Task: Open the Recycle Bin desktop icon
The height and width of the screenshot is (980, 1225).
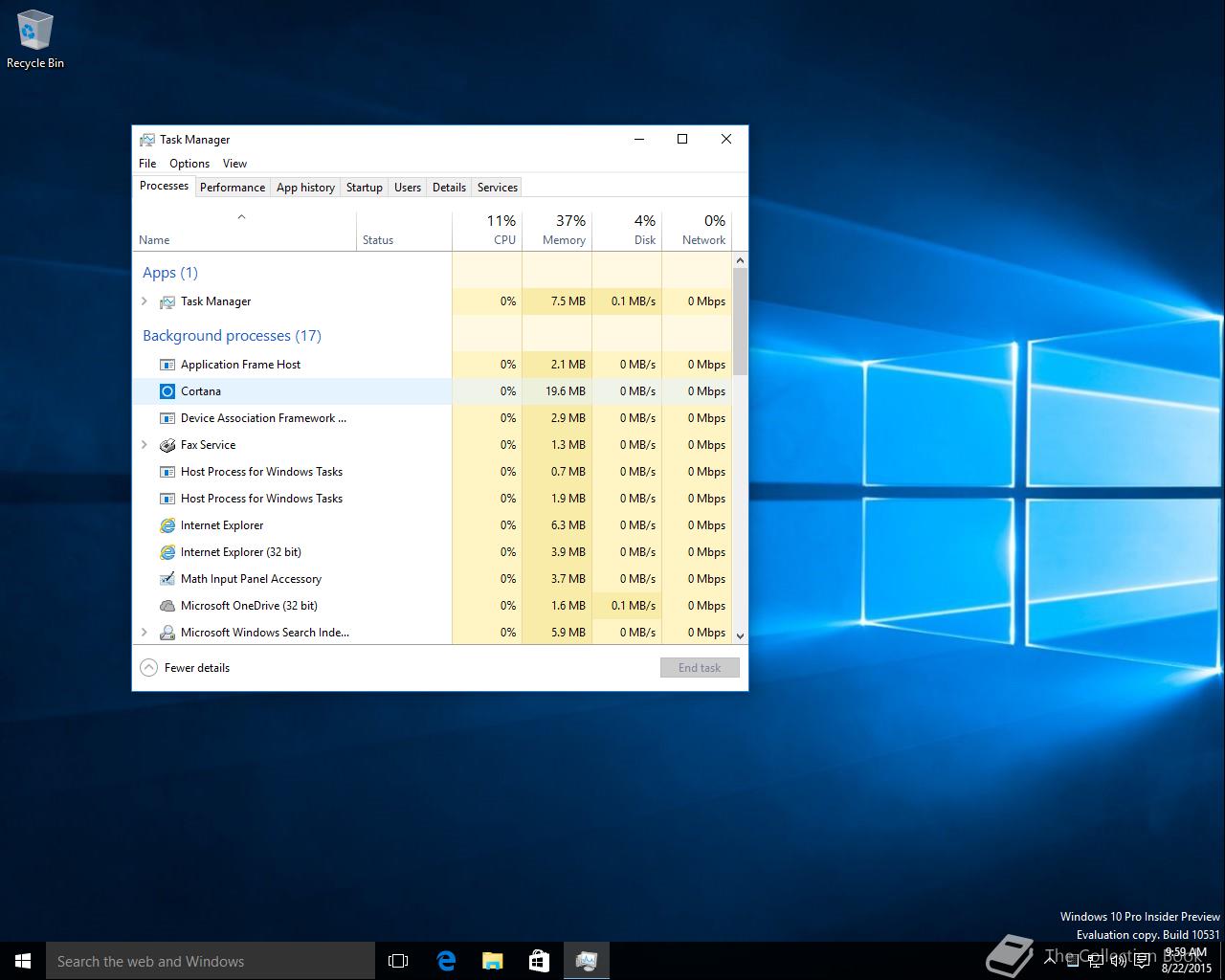Action: [35, 40]
